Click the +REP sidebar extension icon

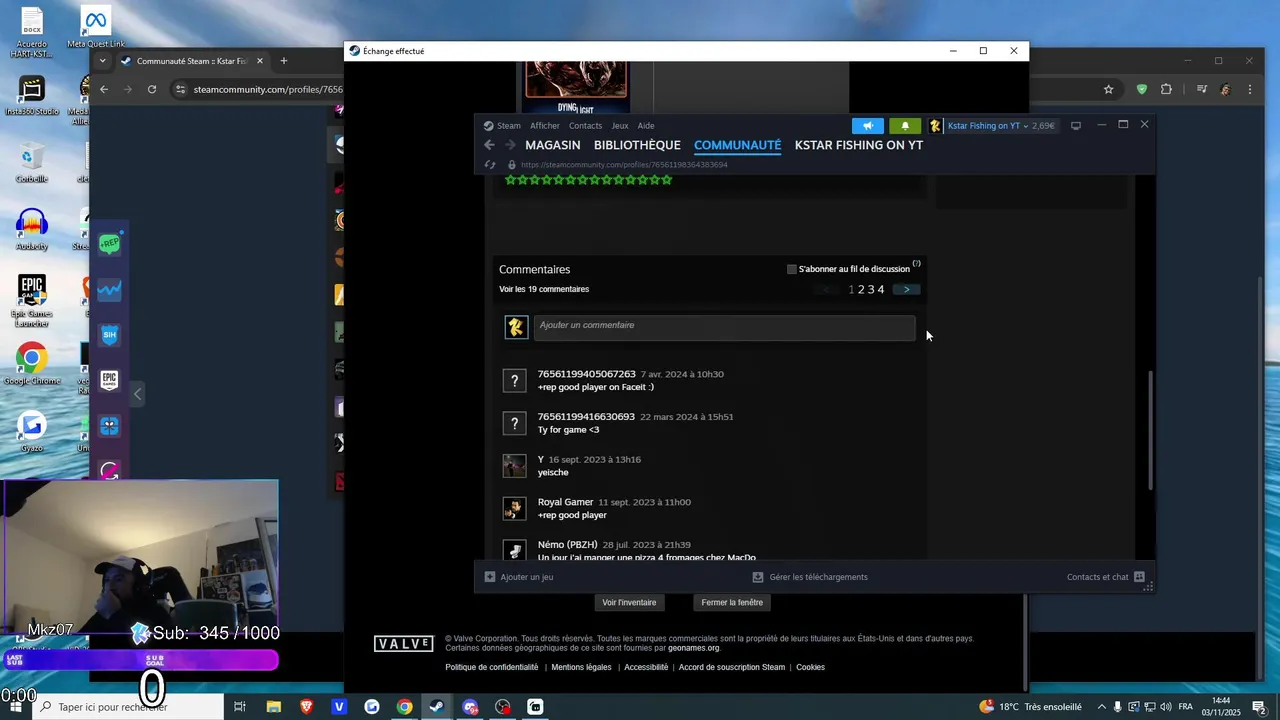click(109, 244)
